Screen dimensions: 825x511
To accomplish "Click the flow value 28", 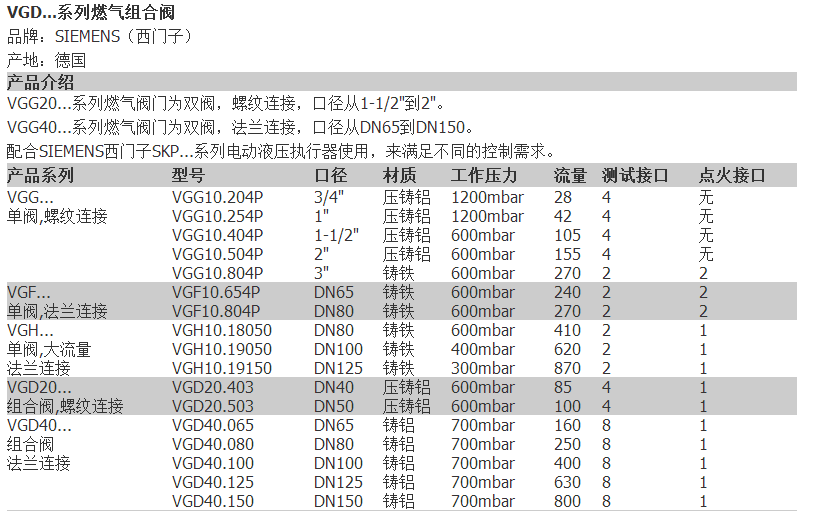I will coord(562,197).
